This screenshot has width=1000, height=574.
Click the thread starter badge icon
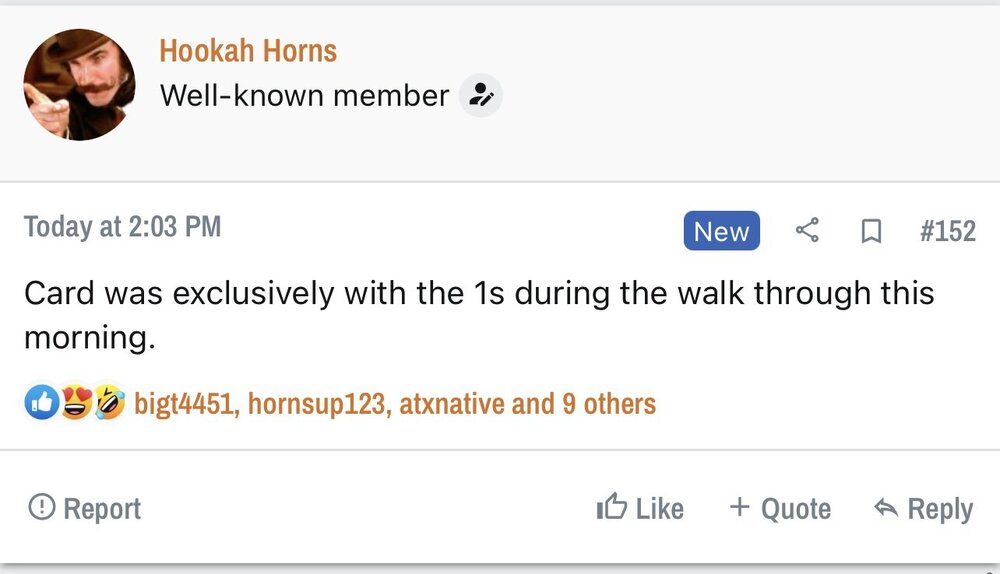click(x=481, y=96)
